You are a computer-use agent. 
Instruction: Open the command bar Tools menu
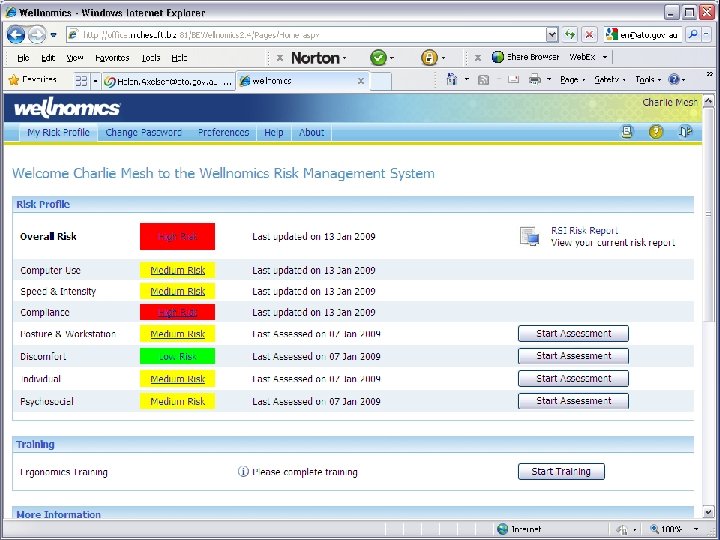(x=648, y=80)
